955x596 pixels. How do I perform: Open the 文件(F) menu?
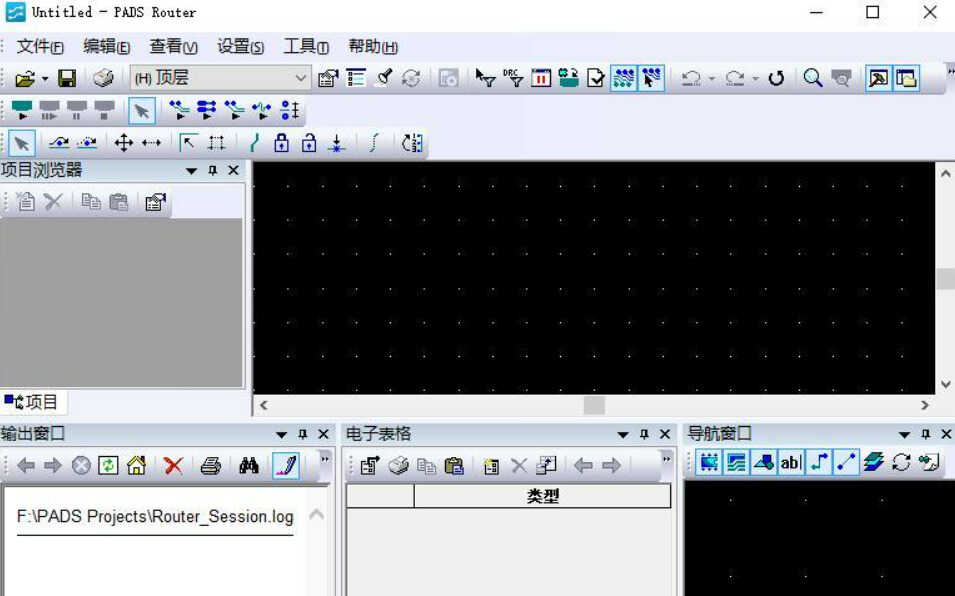coord(40,47)
